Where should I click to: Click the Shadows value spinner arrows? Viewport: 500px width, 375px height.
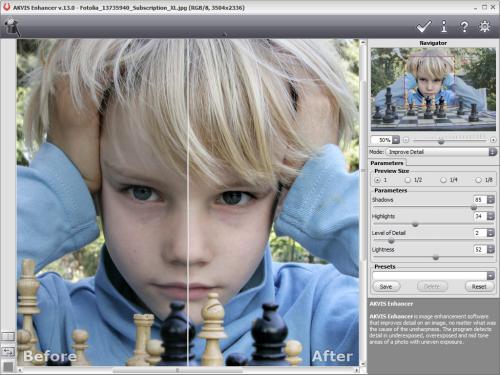click(x=490, y=200)
